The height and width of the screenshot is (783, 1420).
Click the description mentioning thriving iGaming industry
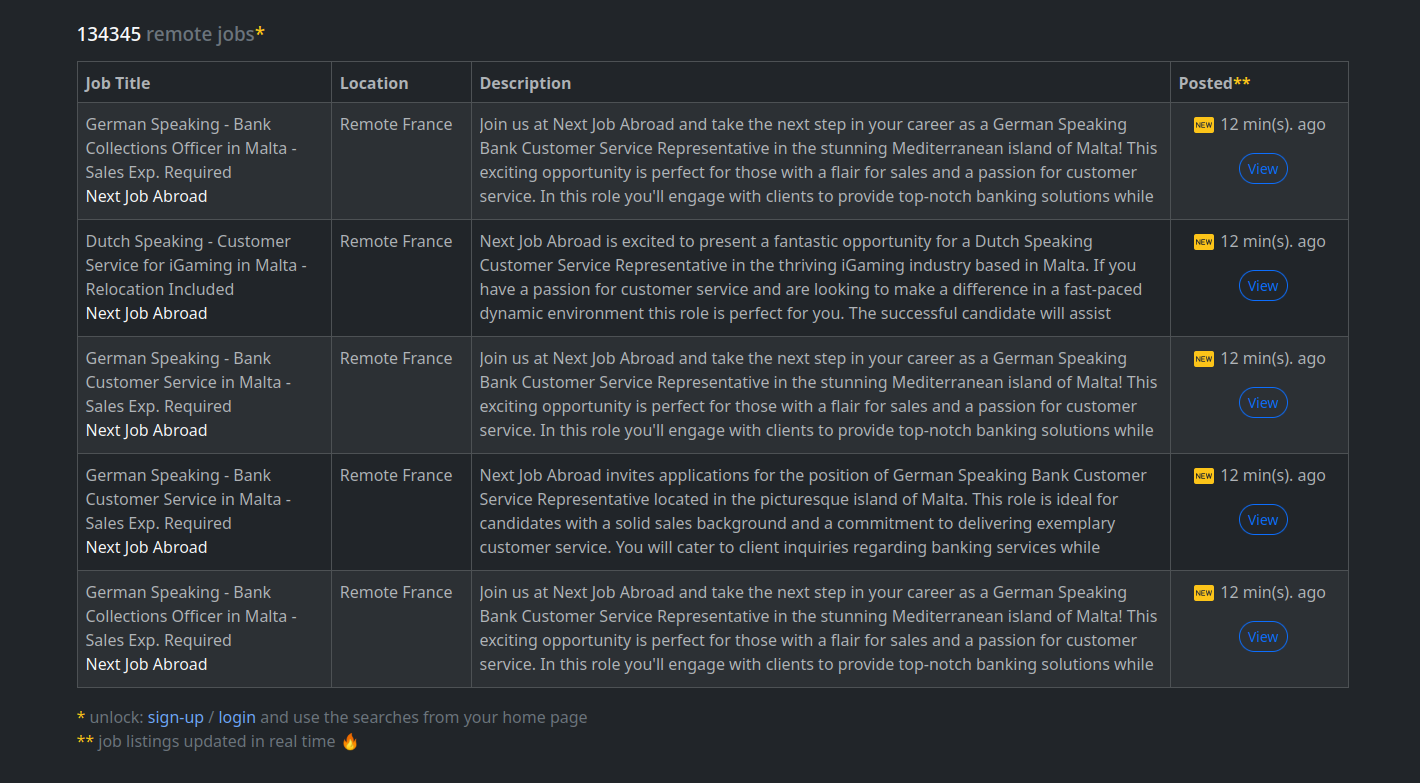tap(809, 277)
